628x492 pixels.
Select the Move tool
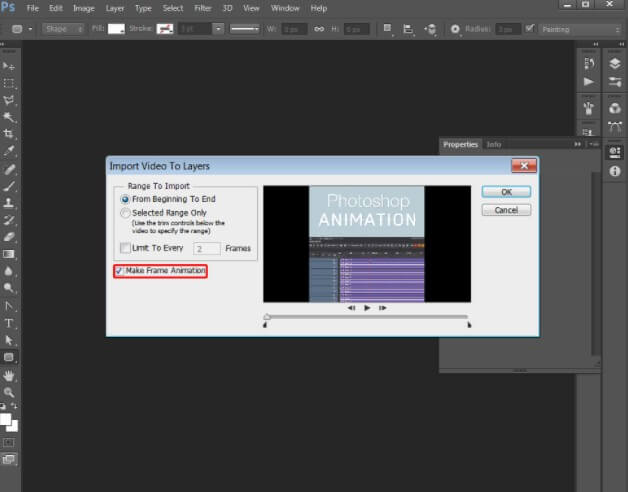click(9, 66)
